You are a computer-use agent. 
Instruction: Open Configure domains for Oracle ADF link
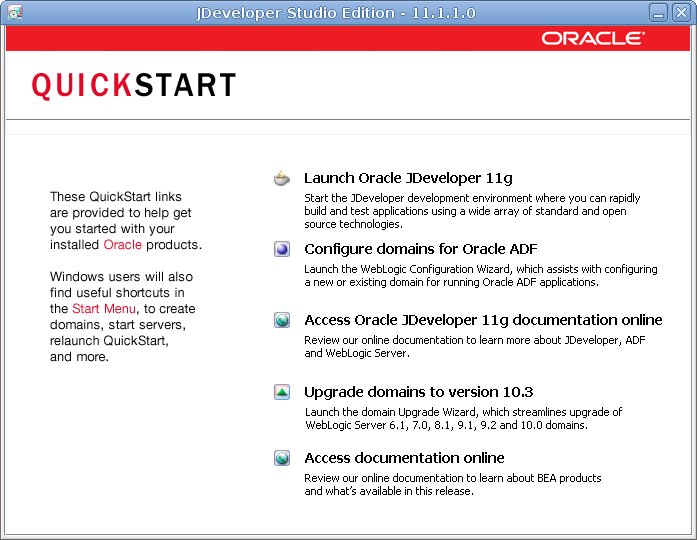point(421,249)
